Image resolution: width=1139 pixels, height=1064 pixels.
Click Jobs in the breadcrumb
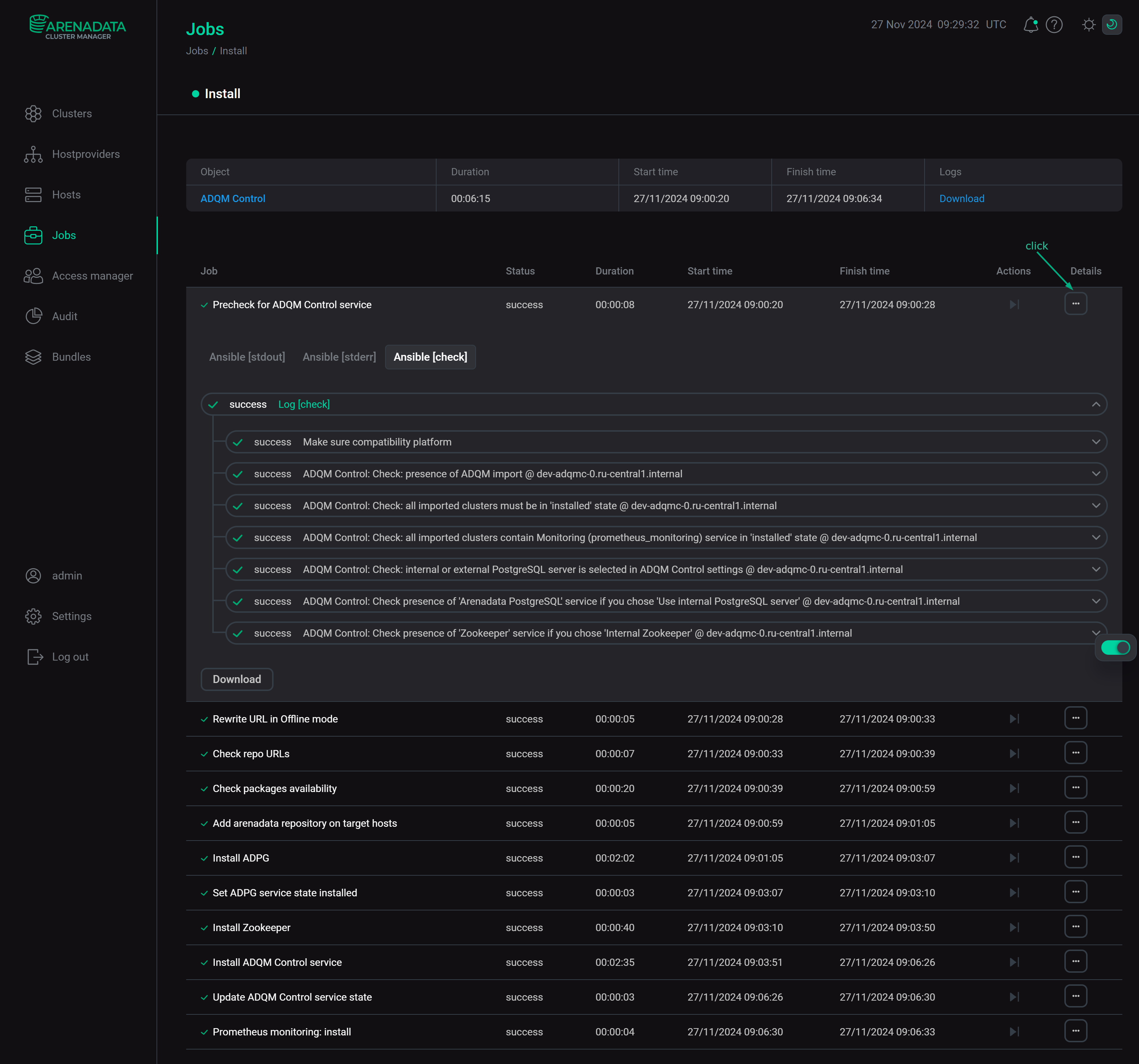pos(196,51)
